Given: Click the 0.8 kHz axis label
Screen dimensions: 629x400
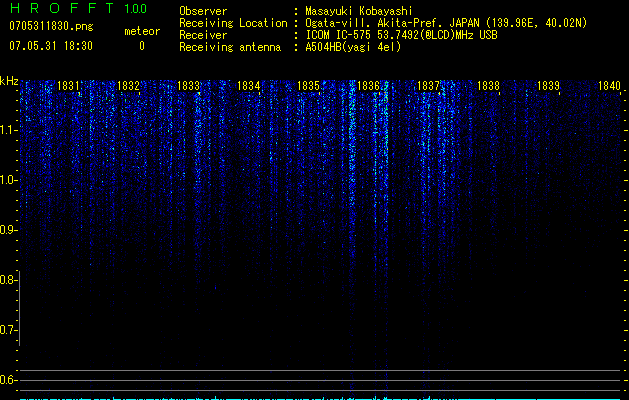Looking at the screenshot, I should coord(8,280).
